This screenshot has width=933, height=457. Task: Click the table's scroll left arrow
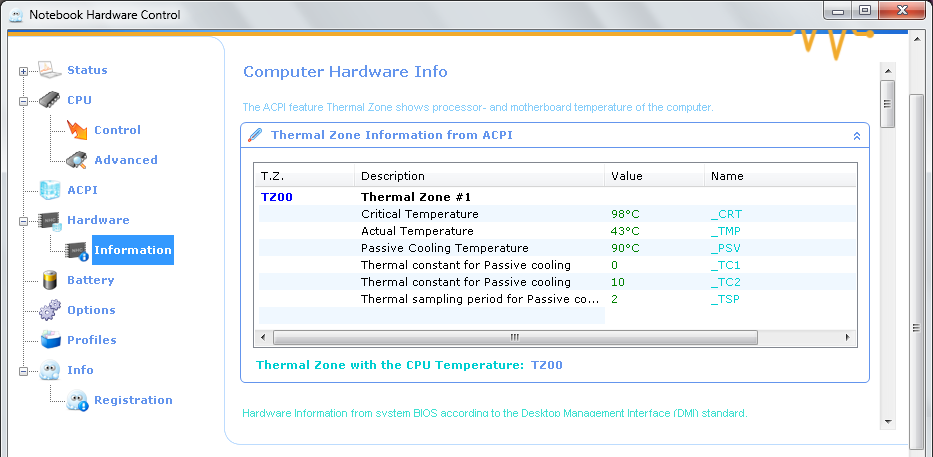[262, 337]
